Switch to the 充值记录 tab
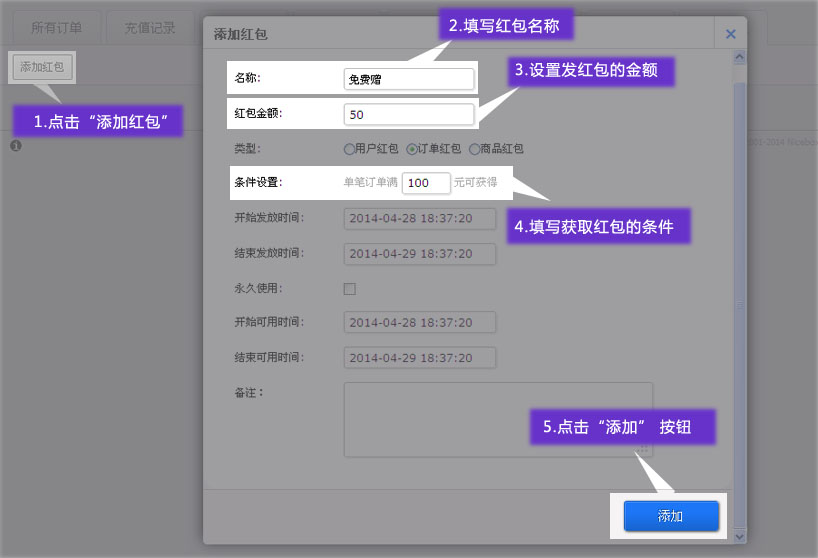 click(x=150, y=28)
